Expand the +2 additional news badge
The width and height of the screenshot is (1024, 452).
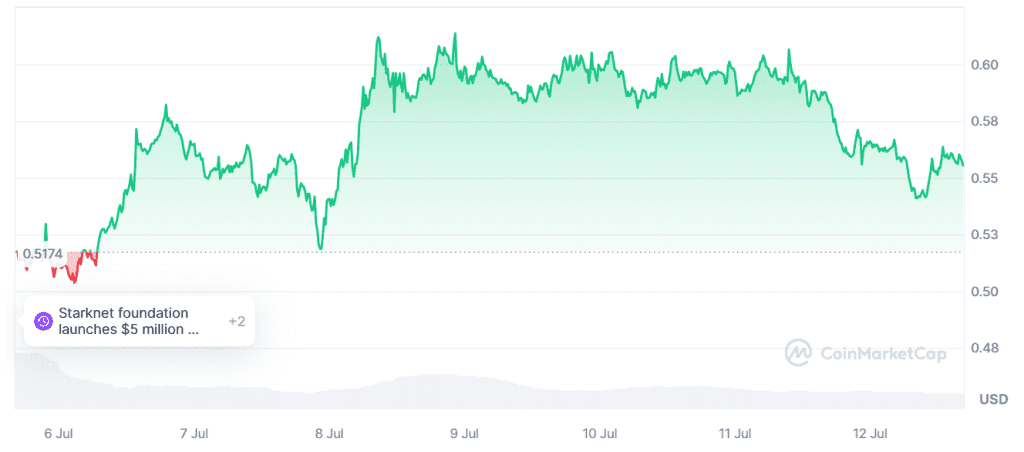coord(237,321)
